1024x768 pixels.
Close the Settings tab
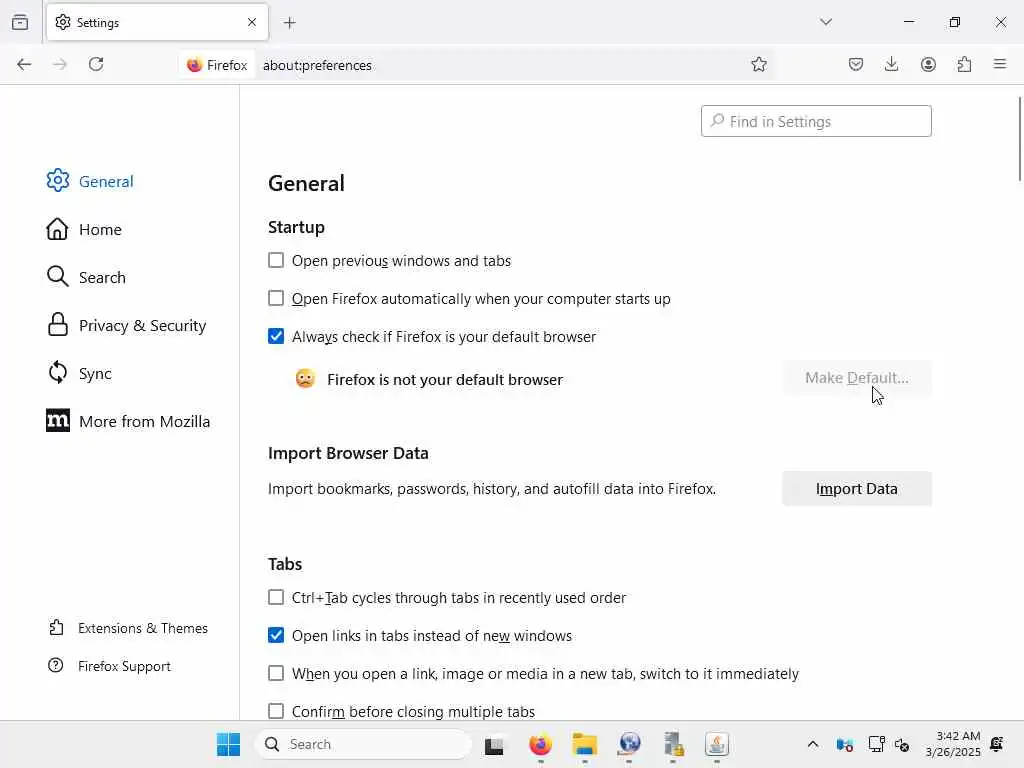tap(252, 22)
